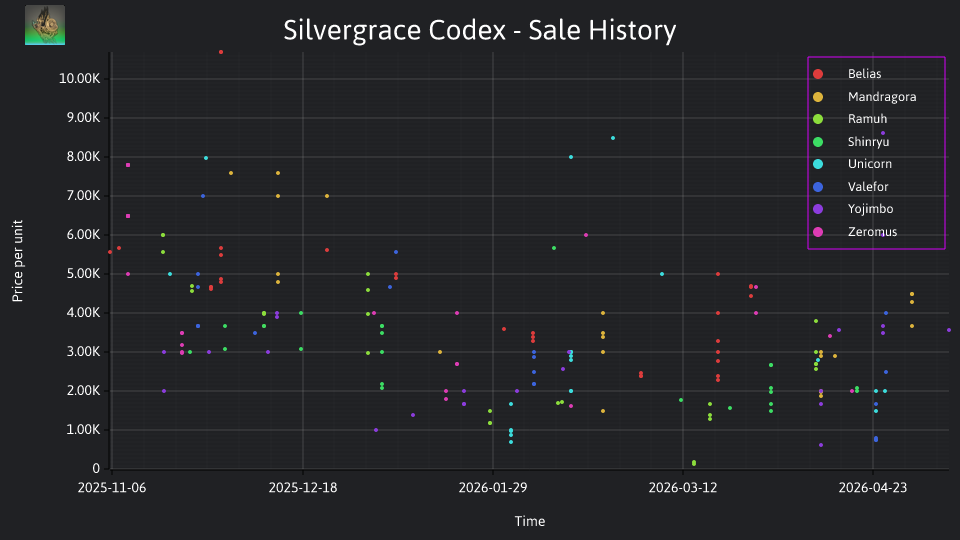Toggle the Mandragora legend entry
960x540 pixels.
864,97
